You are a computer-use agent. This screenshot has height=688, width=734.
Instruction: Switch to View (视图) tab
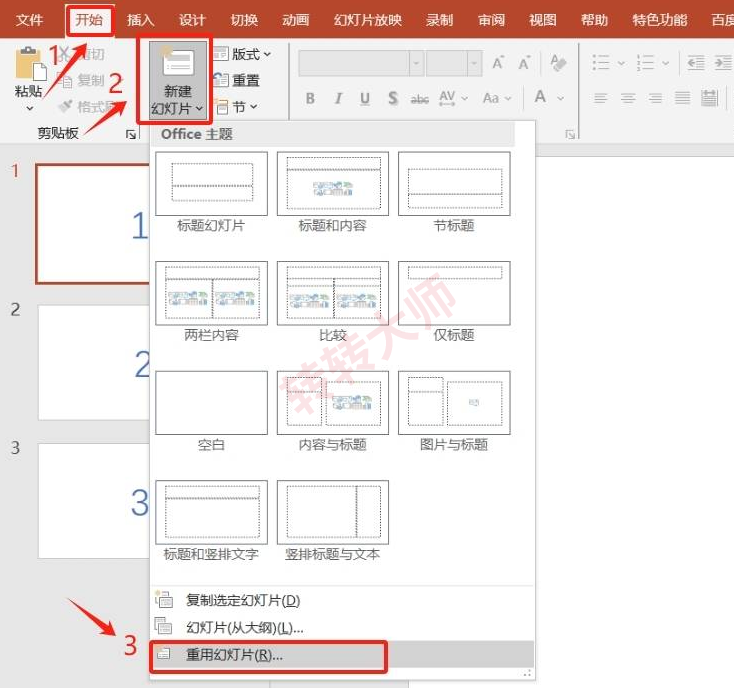pos(543,20)
